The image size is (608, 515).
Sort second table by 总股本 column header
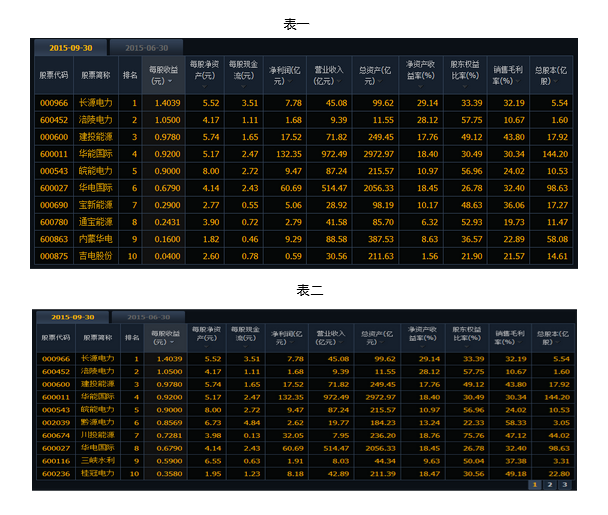552,336
